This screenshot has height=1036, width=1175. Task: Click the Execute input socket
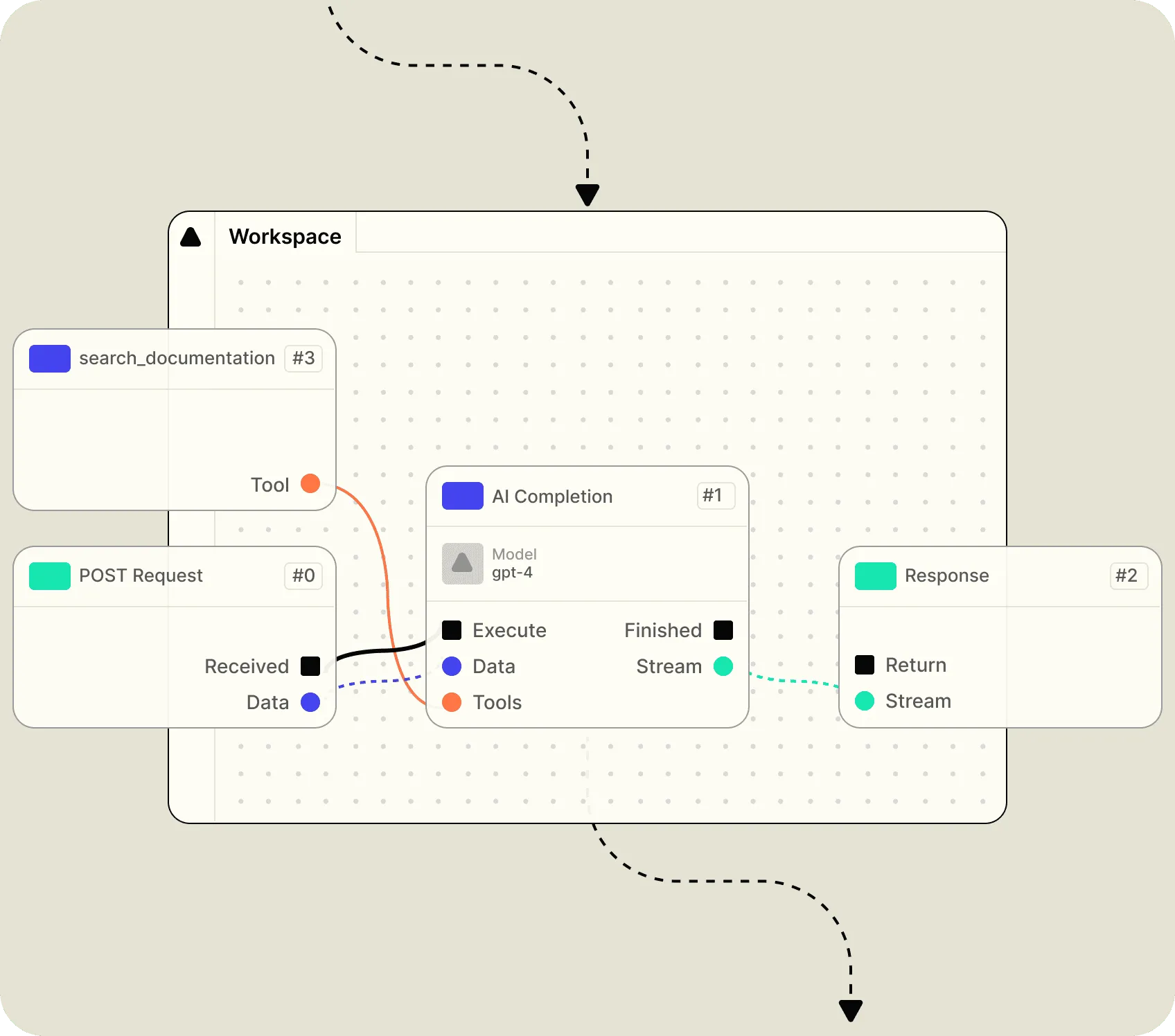pyautogui.click(x=452, y=630)
